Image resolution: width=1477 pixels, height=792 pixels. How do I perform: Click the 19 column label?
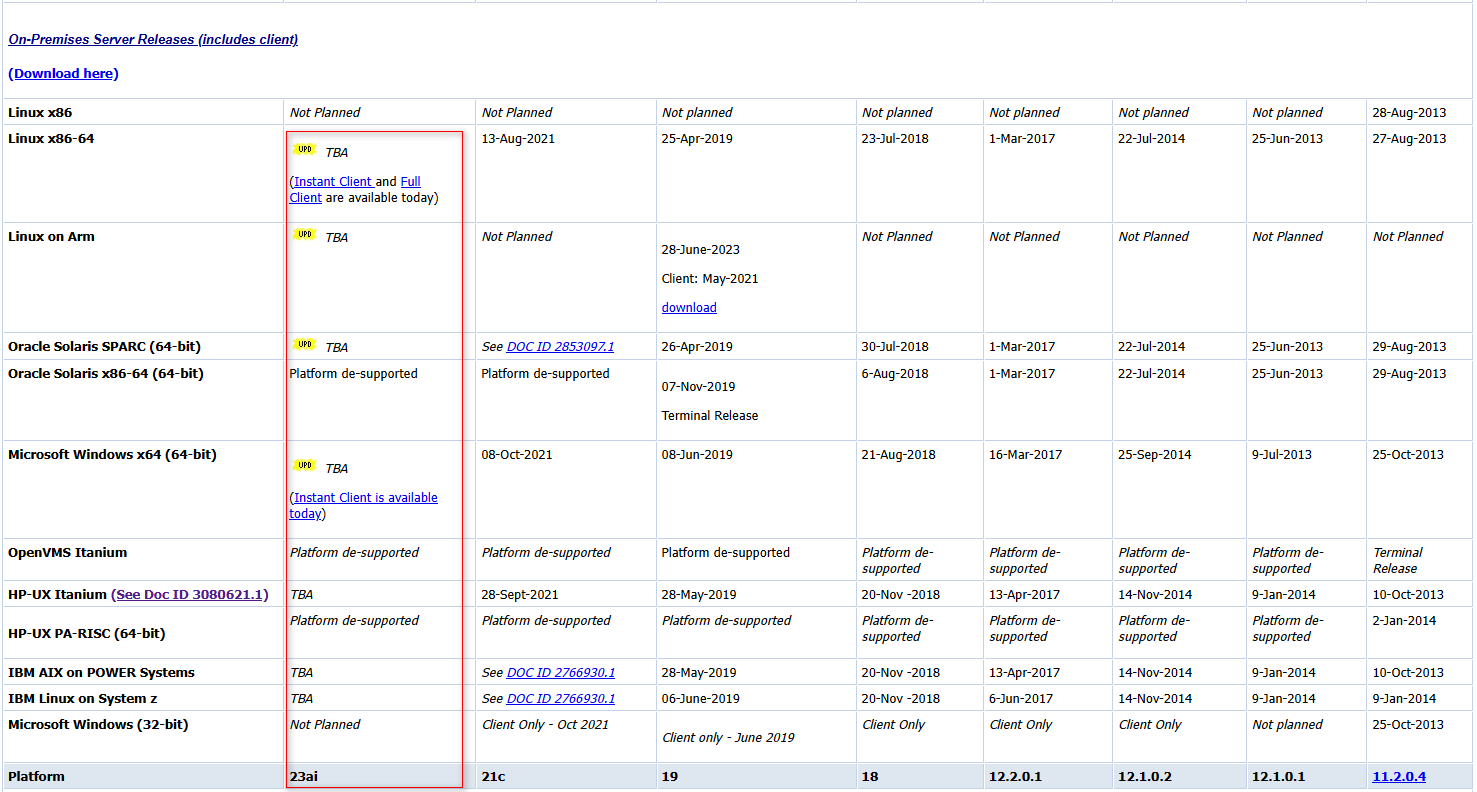(x=670, y=777)
